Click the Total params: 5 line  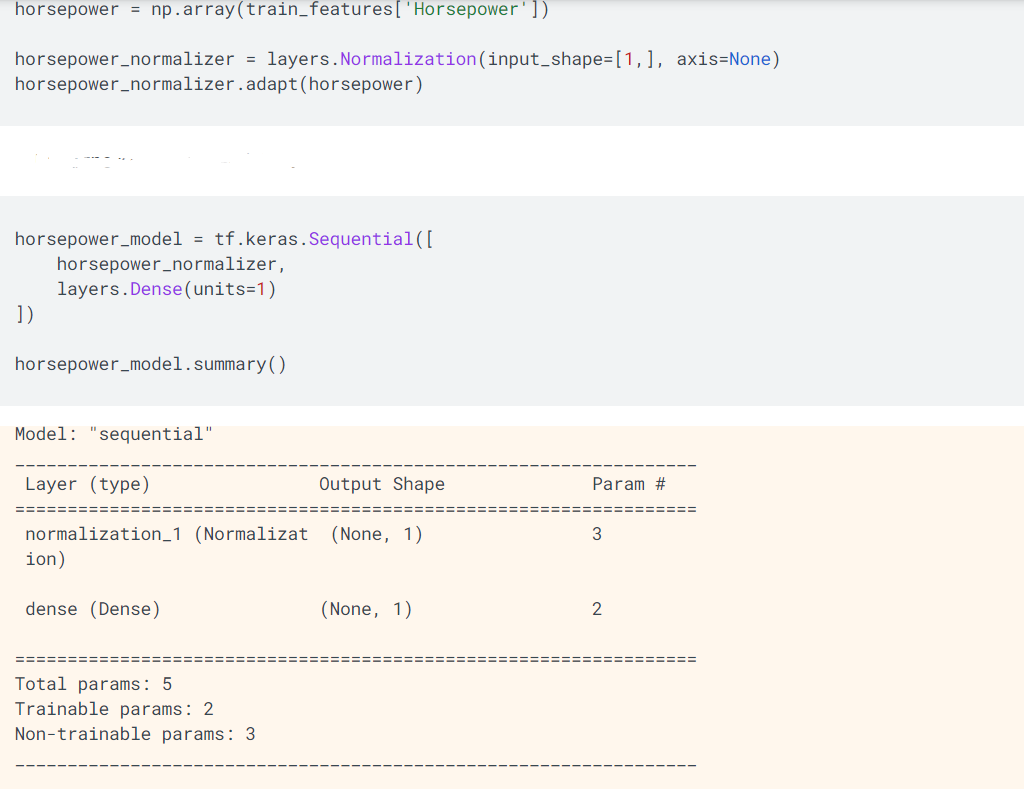[93, 684]
